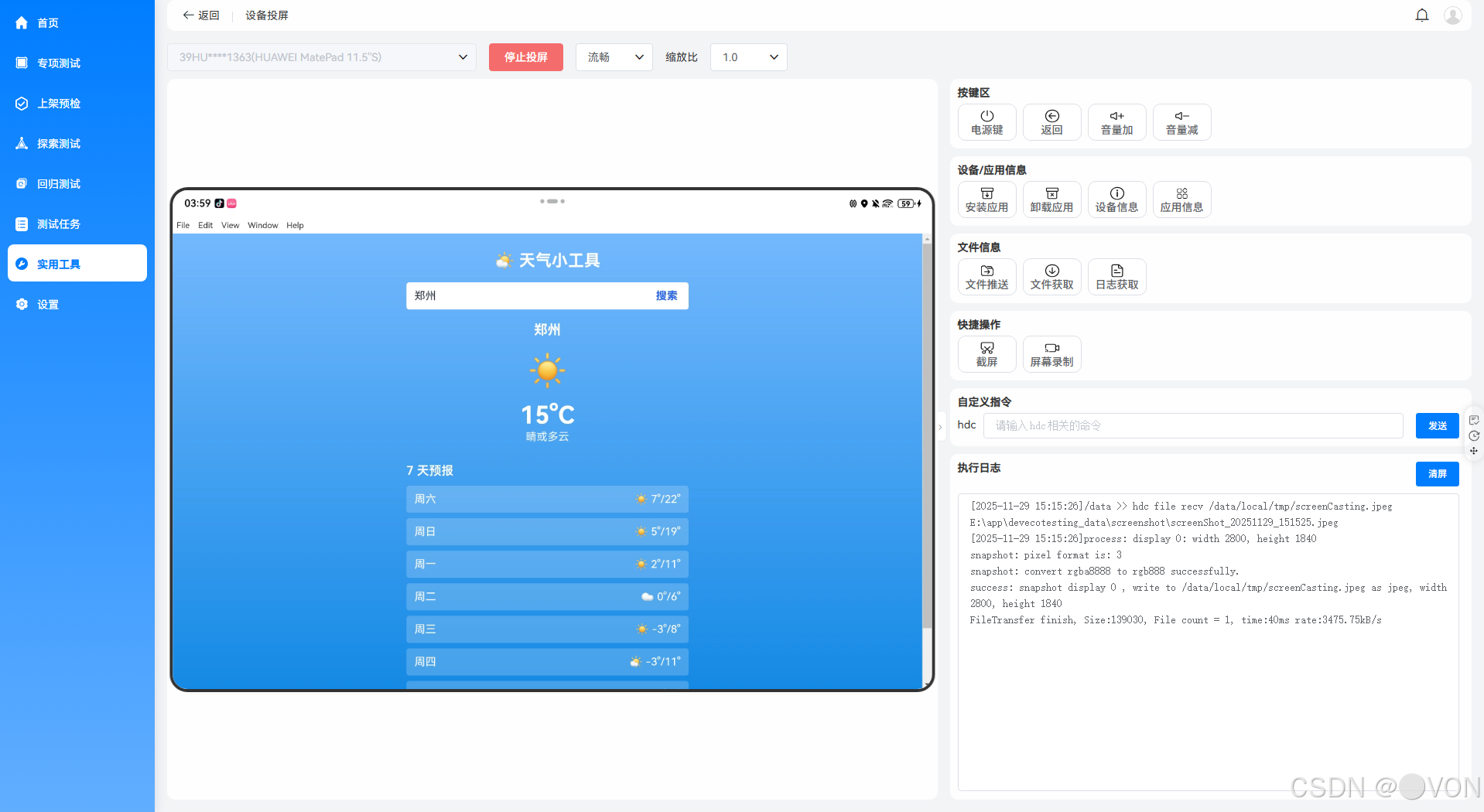Change the 缩放比 scale ratio dropdown
This screenshot has height=812, width=1484.
pos(747,56)
